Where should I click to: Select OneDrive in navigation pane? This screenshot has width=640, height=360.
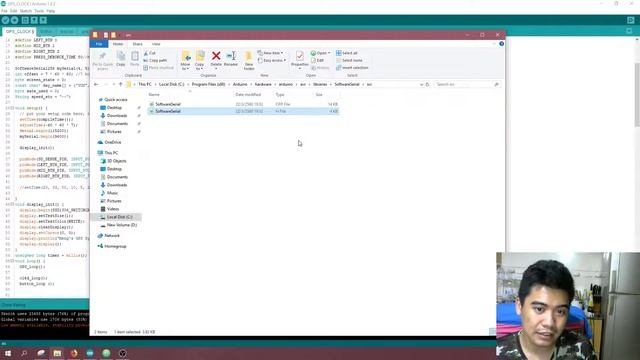click(113, 142)
